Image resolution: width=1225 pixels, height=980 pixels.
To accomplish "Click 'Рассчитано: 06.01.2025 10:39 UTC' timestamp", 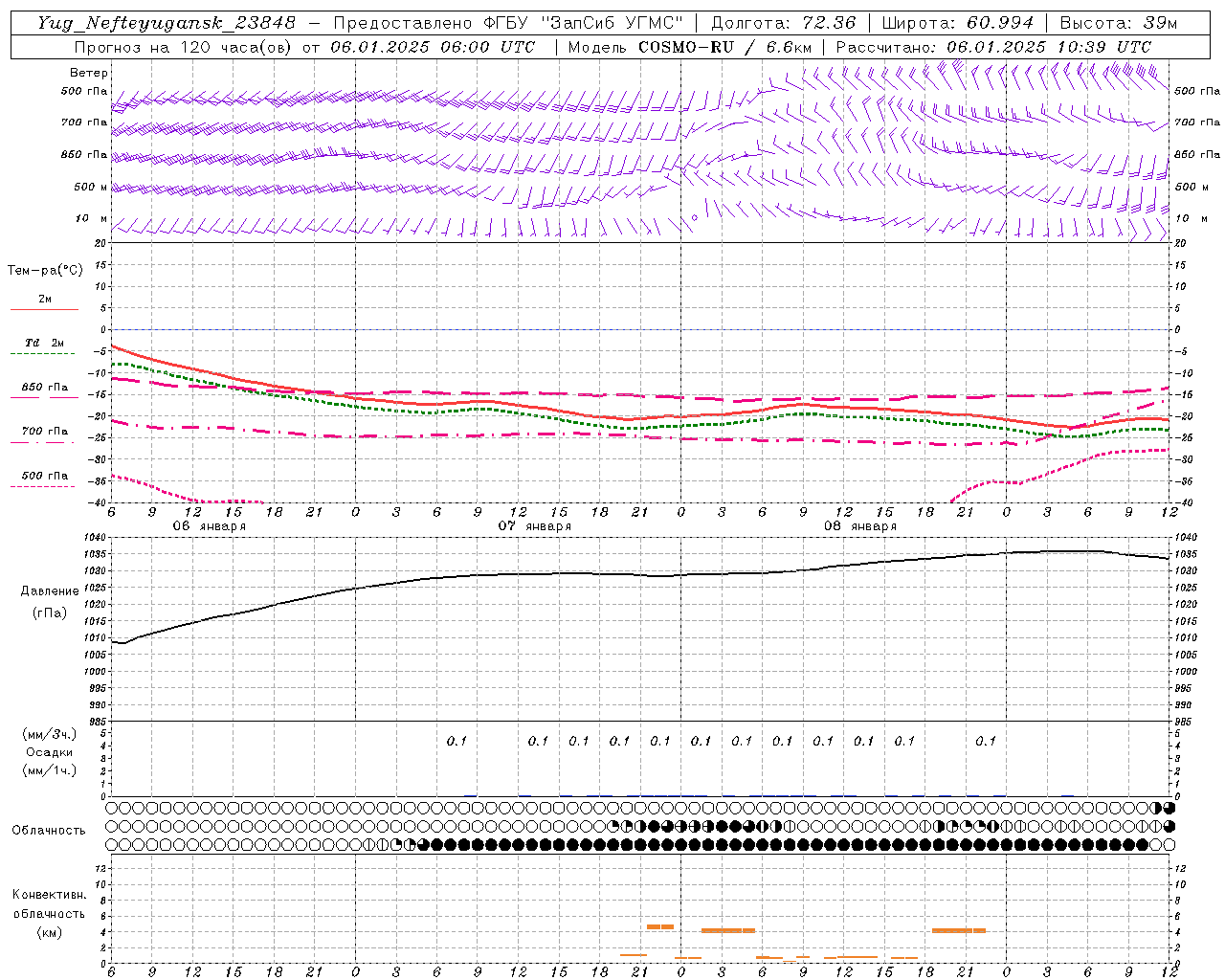I will tap(993, 47).
